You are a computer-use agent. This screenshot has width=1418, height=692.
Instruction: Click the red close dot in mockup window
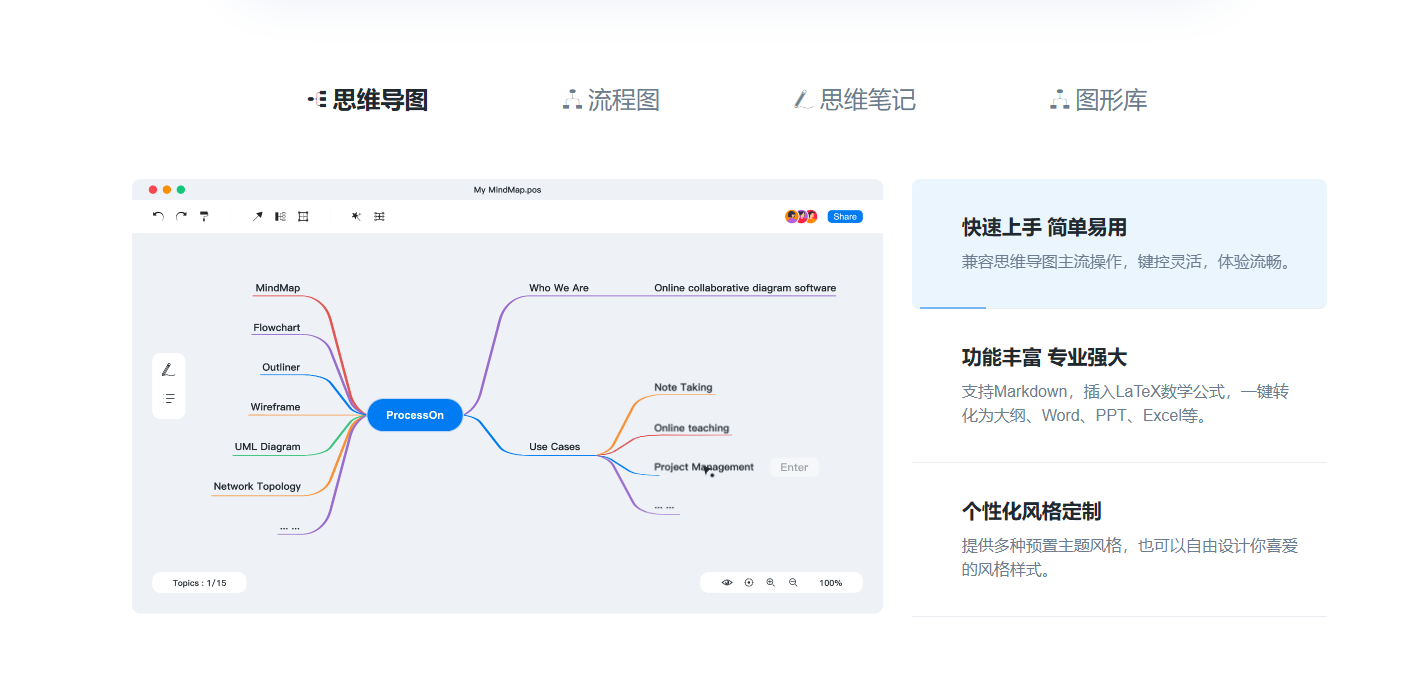coord(153,190)
